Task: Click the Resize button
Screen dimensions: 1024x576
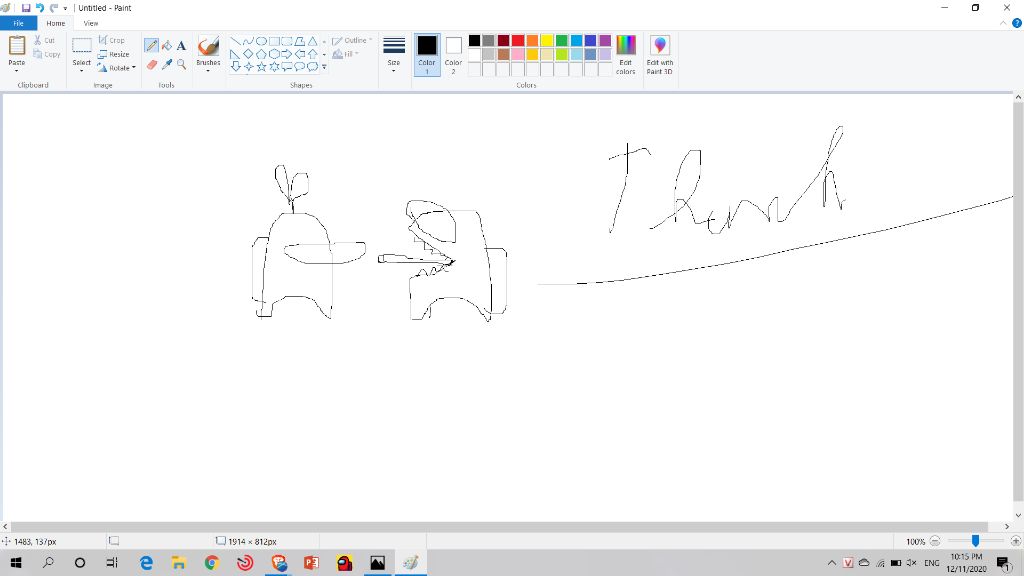Action: [114, 54]
